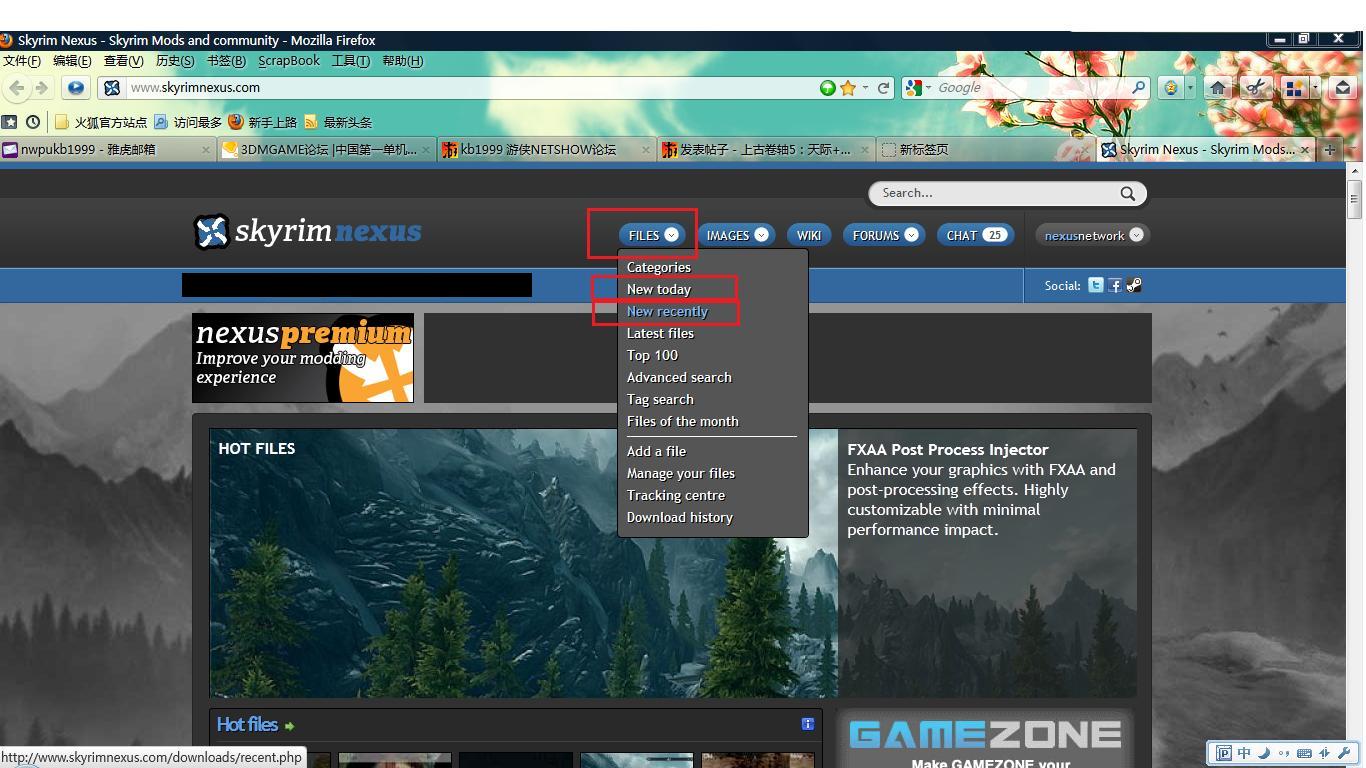This screenshot has height=768, width=1366.
Task: Open address bar history dropdown arrow
Action: point(866,88)
